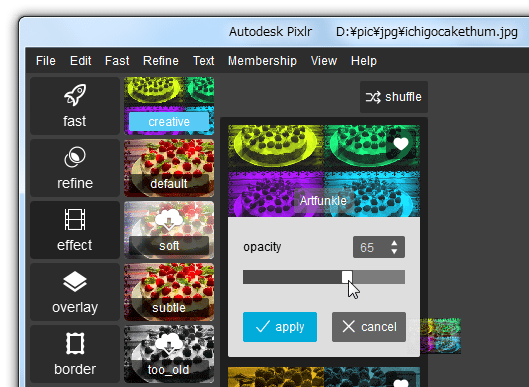Apply the Artfunkle effect
The width and height of the screenshot is (529, 387).
[280, 327]
